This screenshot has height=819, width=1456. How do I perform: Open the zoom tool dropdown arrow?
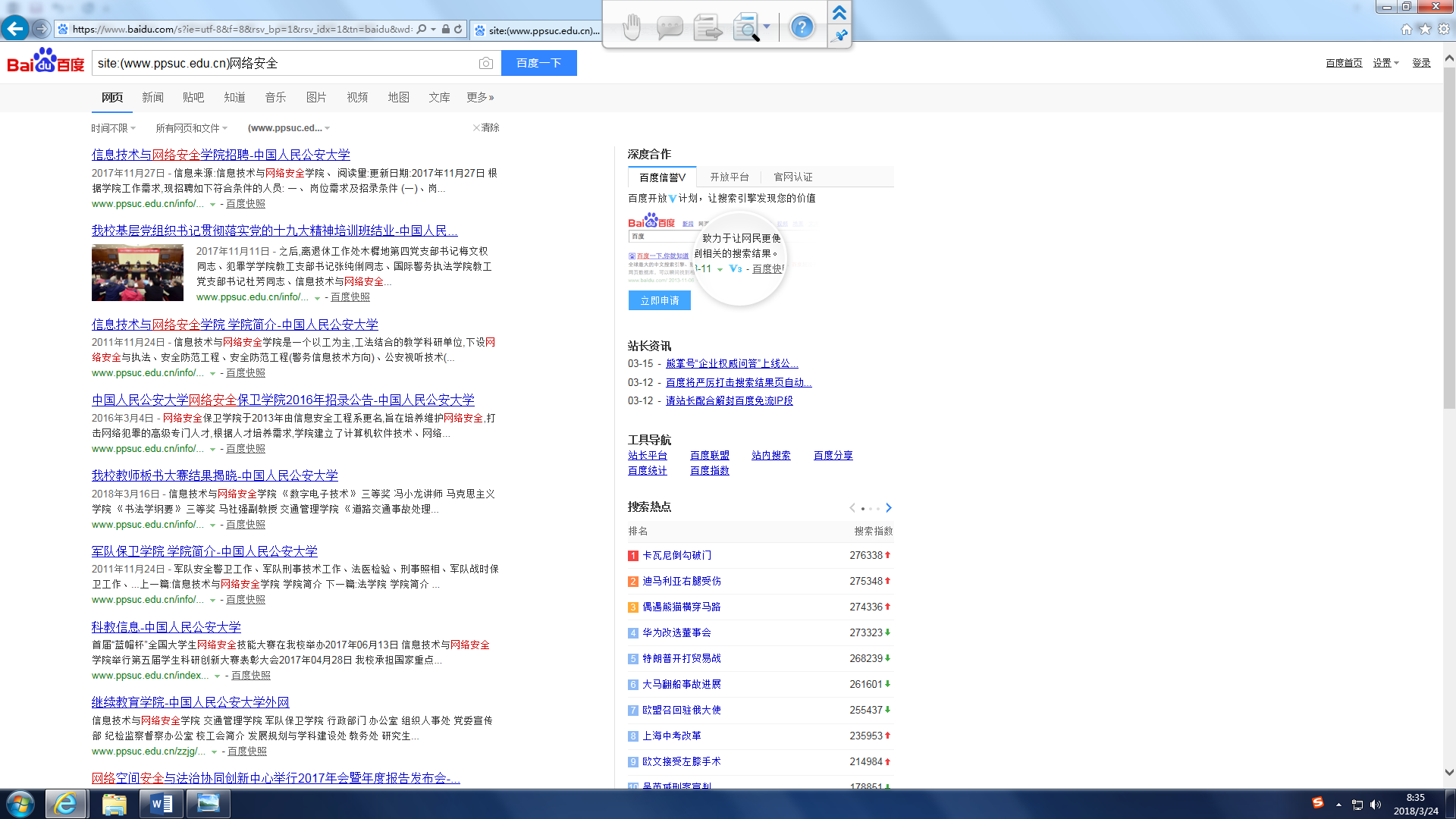(x=767, y=27)
